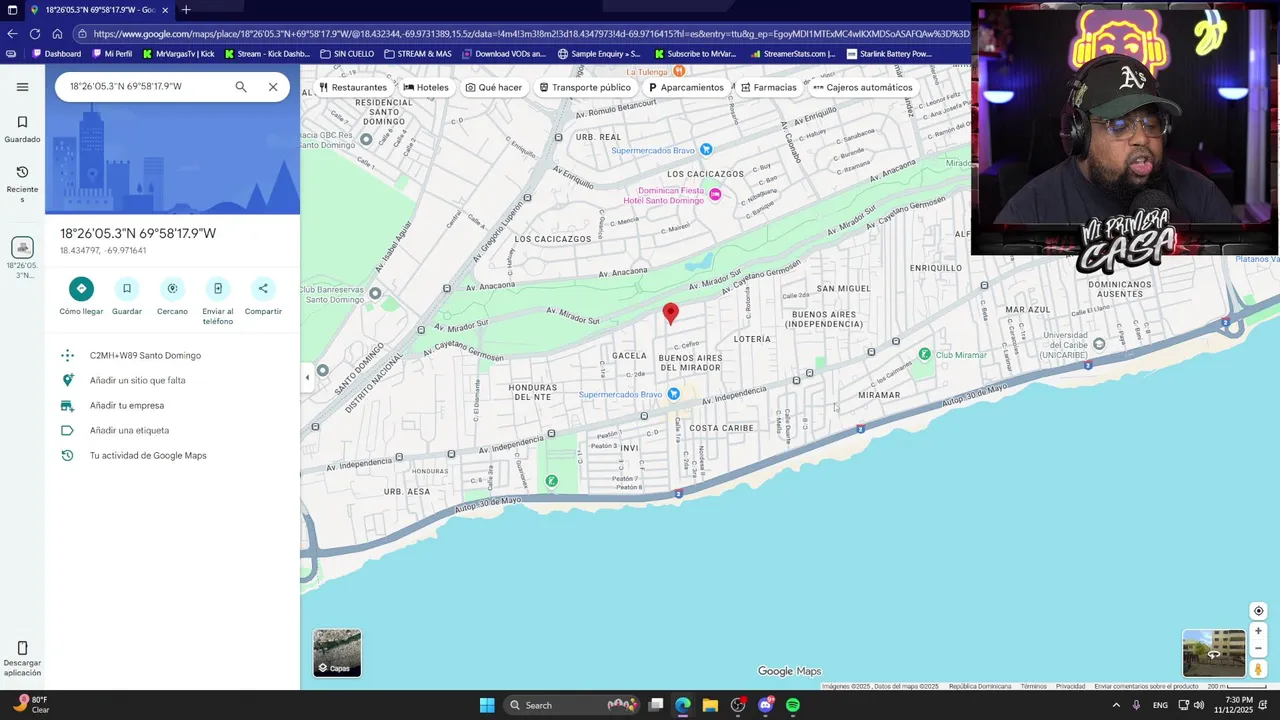Select the Transporte público chip
The width and height of the screenshot is (1280, 720).
click(x=585, y=87)
